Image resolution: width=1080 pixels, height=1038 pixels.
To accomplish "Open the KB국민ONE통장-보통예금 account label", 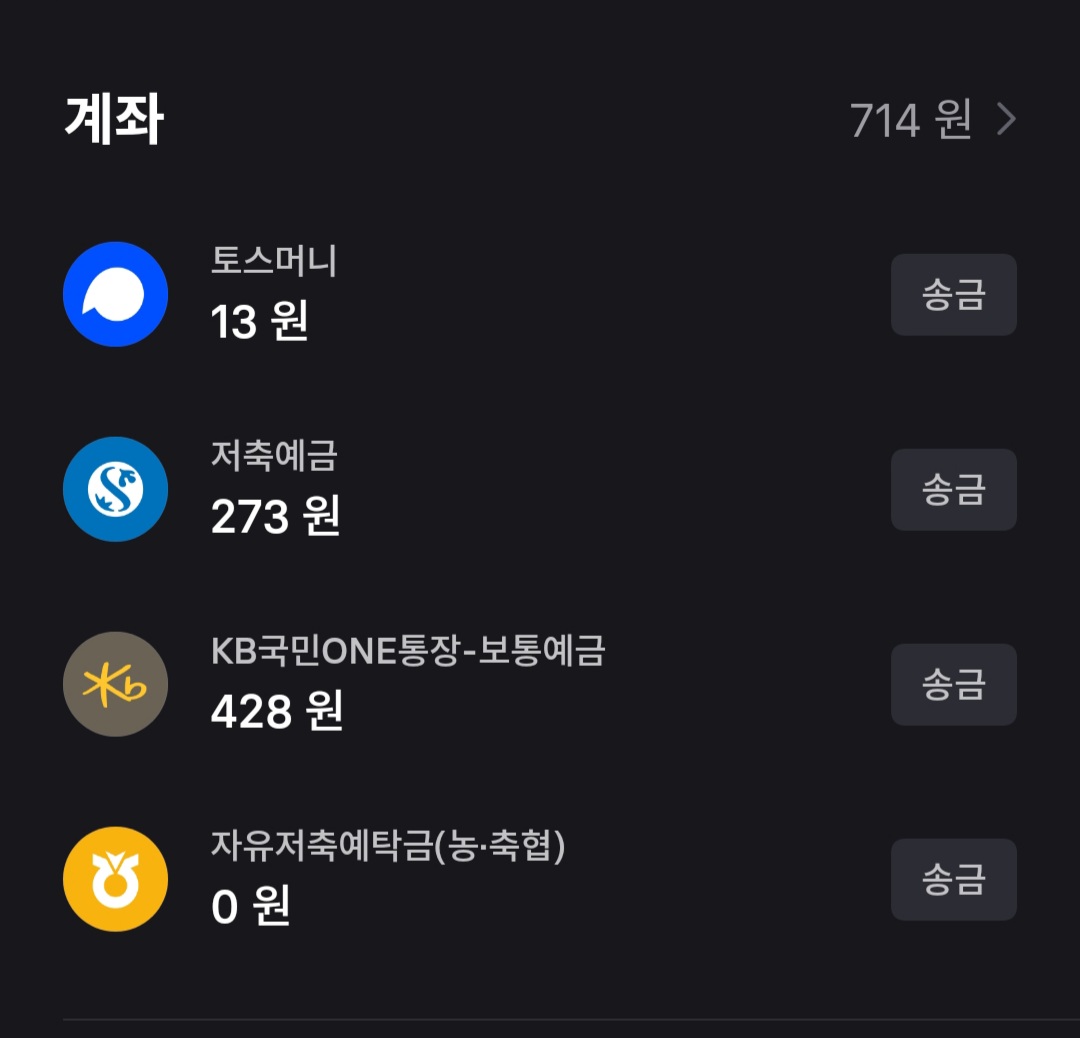I will [x=408, y=651].
